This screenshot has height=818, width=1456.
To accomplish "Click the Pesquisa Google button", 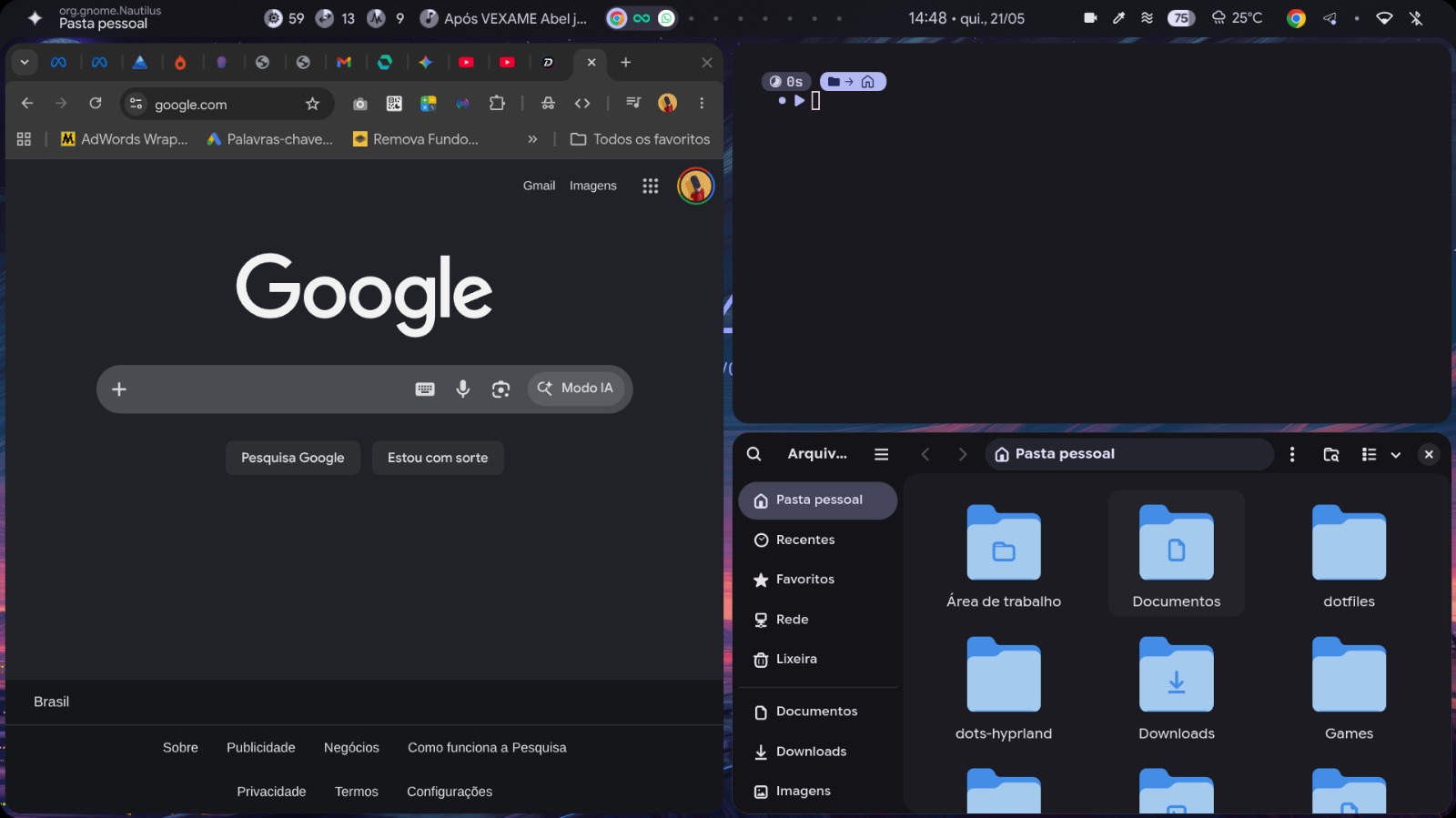I will tap(293, 458).
